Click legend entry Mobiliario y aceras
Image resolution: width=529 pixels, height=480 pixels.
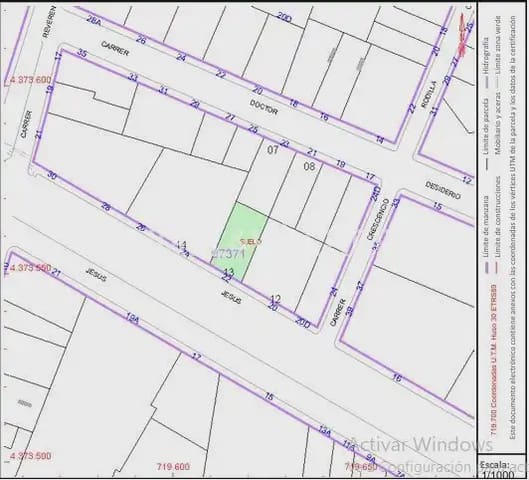click(498, 123)
